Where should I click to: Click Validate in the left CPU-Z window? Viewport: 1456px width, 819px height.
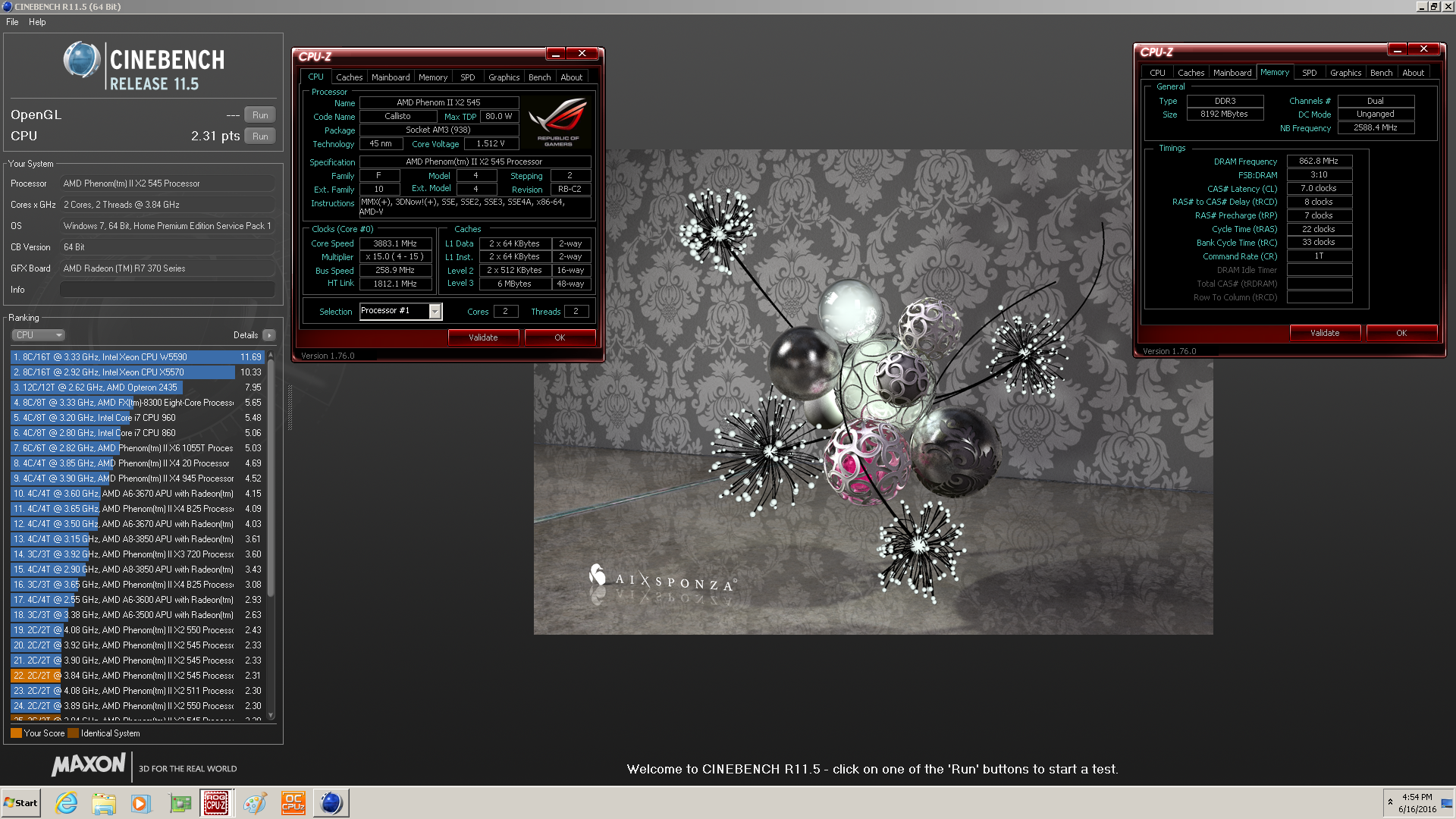[x=483, y=337]
